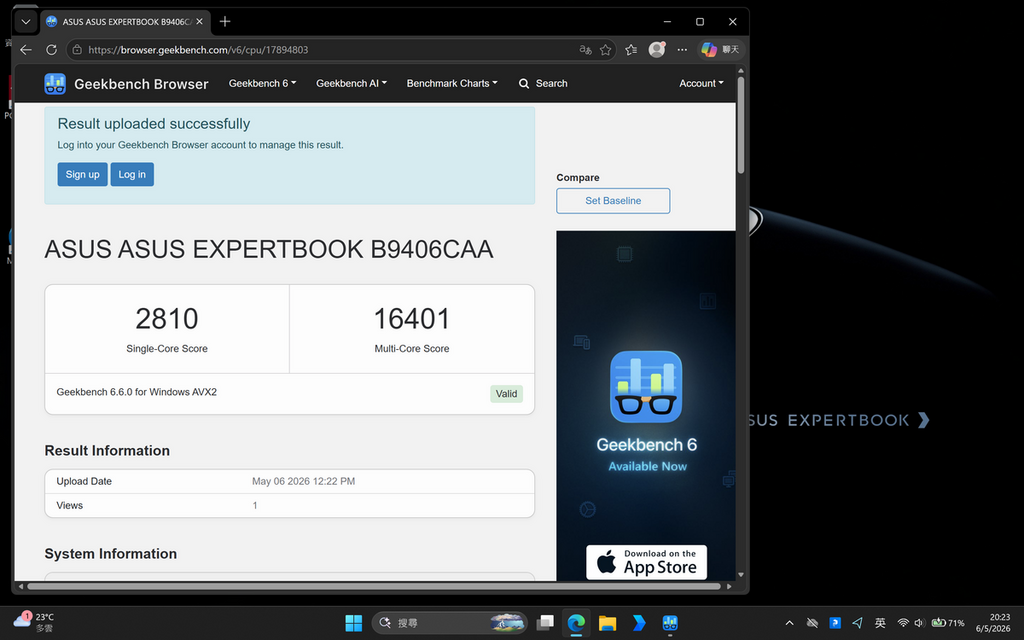The image size is (1024, 640).
Task: Click the crossed-out cloud tray icon
Action: pyautogui.click(x=812, y=623)
